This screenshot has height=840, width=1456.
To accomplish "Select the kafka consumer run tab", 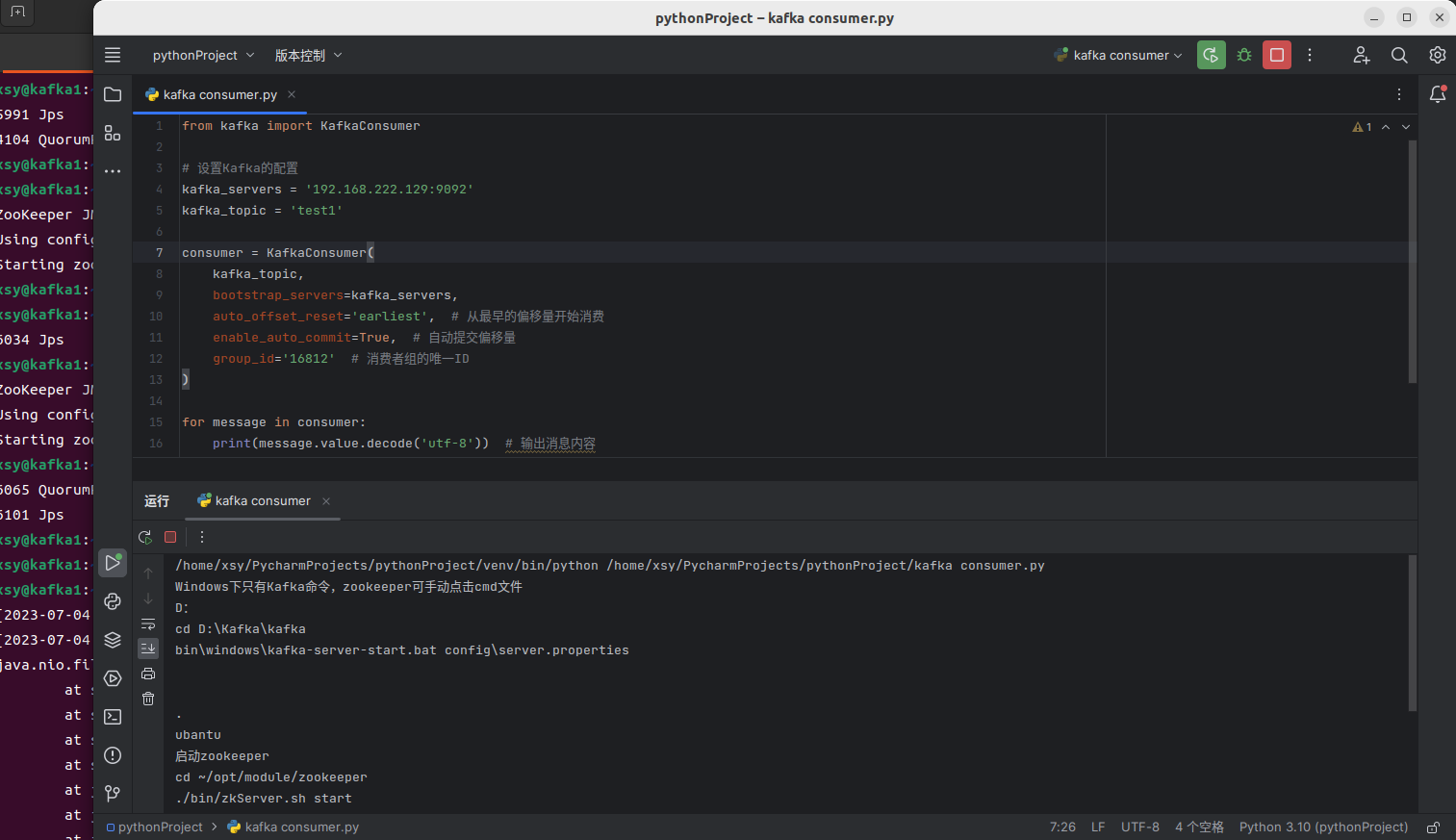I will 262,500.
